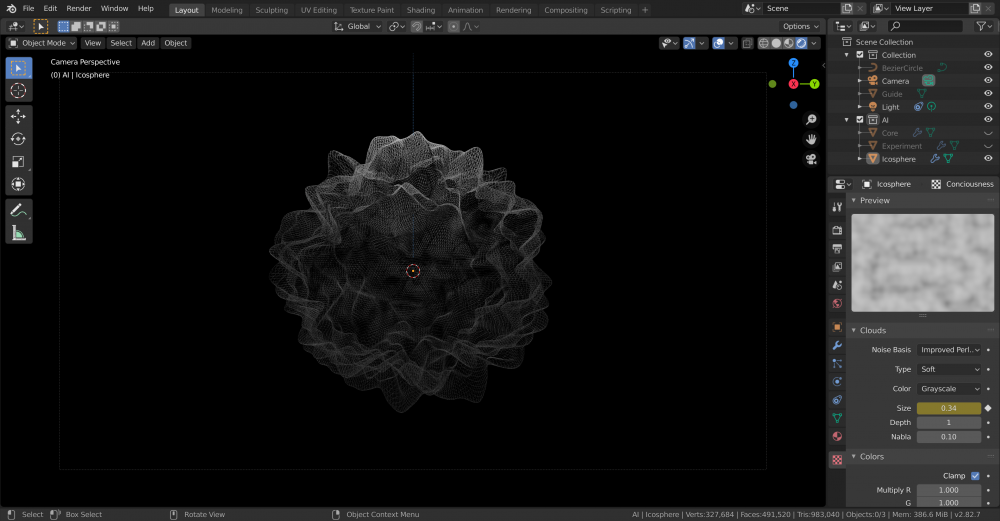Toggle the camera view button
Viewport: 1000px width, 521px height.
(812, 159)
